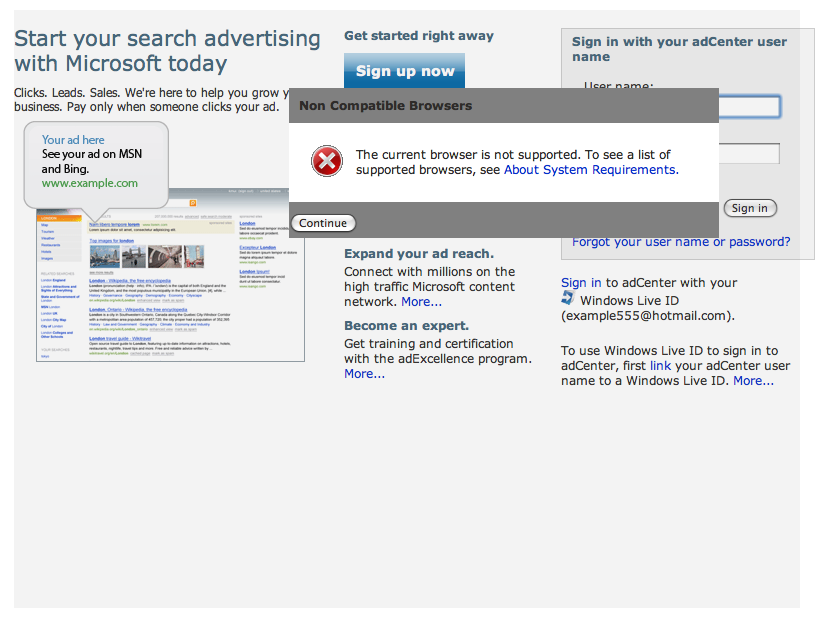This screenshot has height=628, width=833.
Task: Click Sign in link for Windows Live ID
Action: (x=581, y=283)
